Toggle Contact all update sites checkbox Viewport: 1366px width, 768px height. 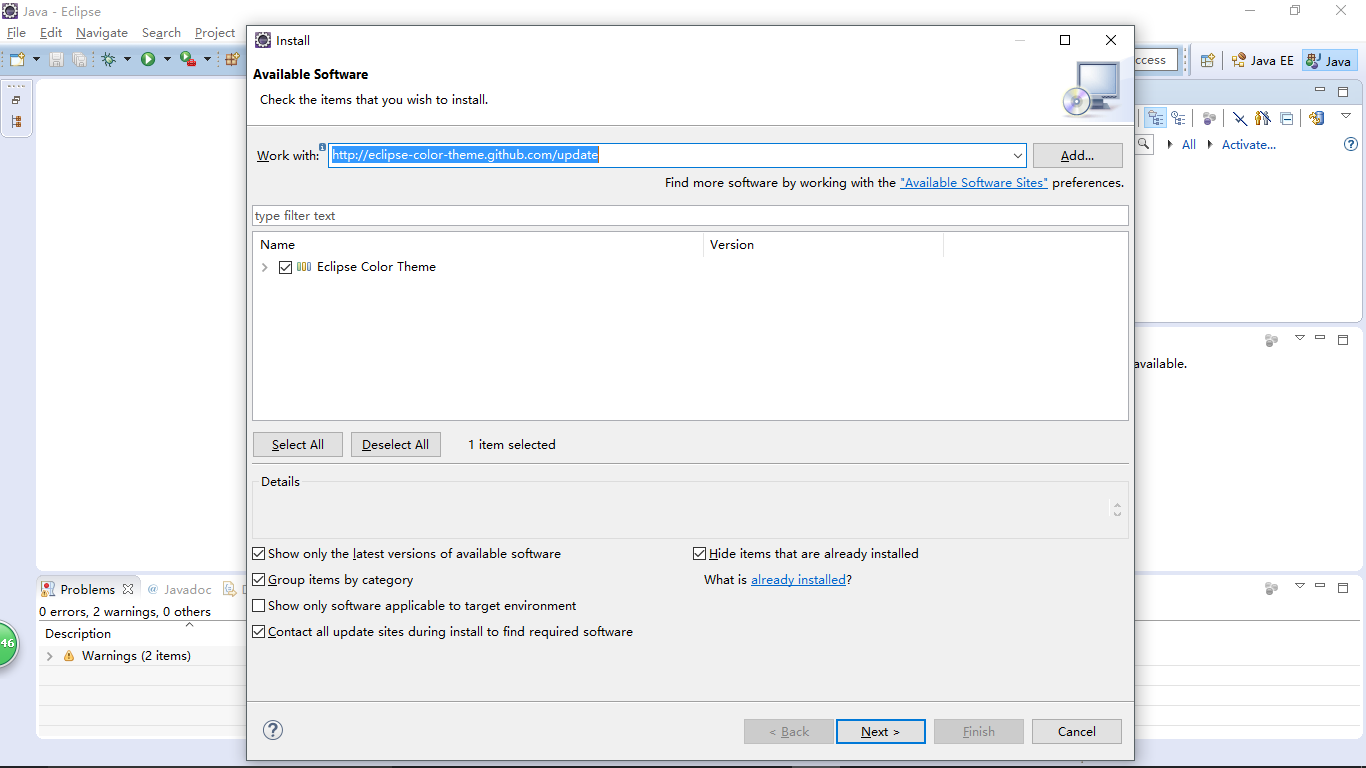click(259, 632)
